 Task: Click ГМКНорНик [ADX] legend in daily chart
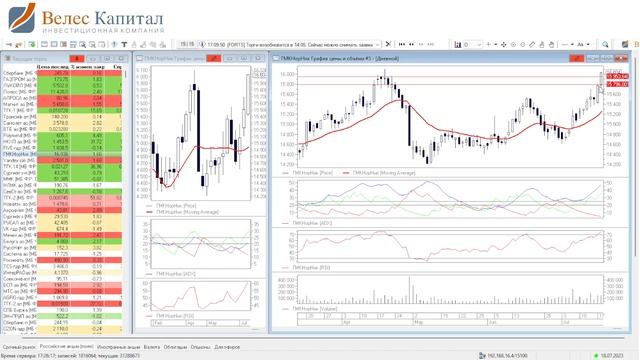(308, 223)
